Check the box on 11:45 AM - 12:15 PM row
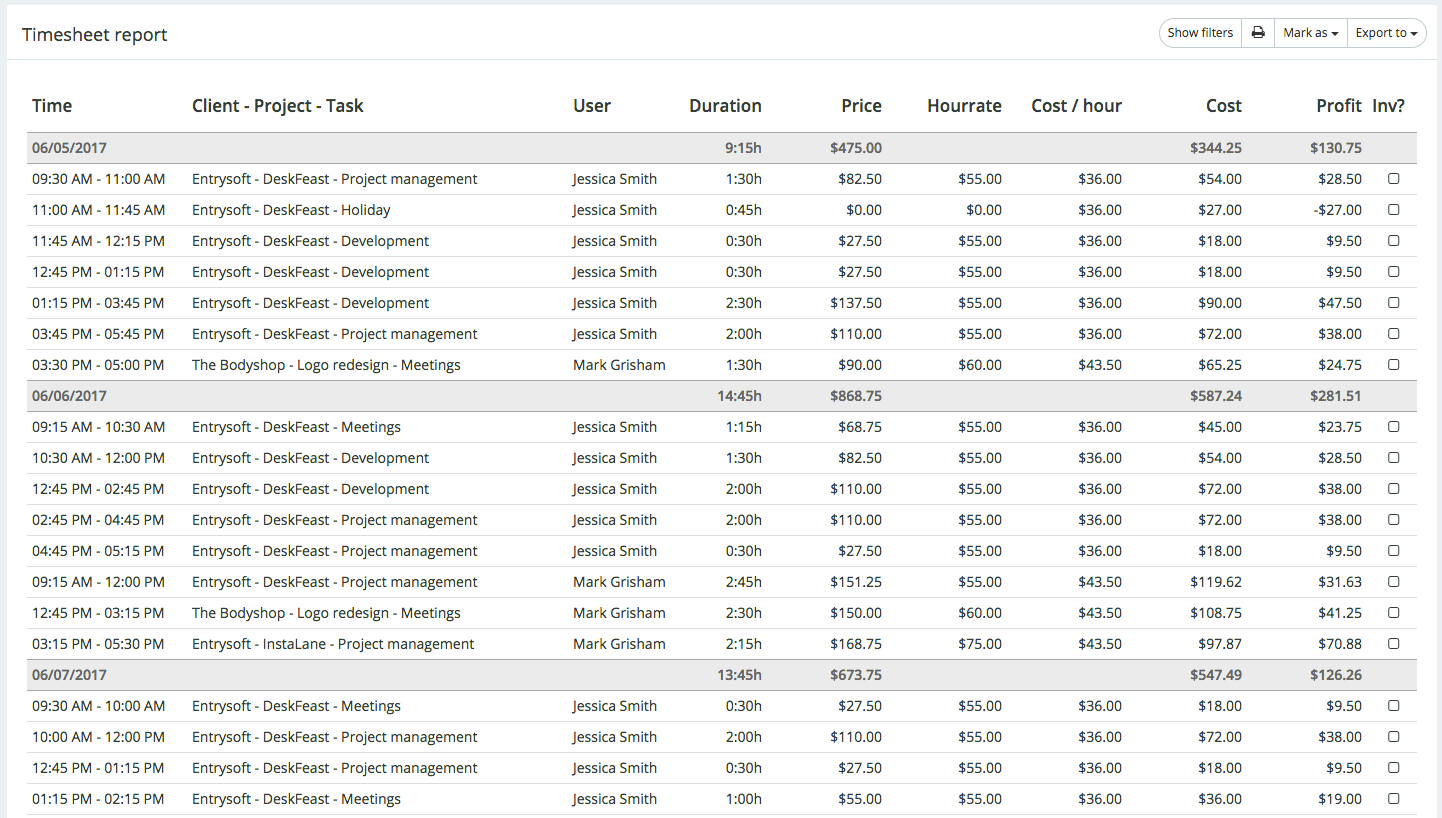The width and height of the screenshot is (1442, 818). tap(1394, 241)
